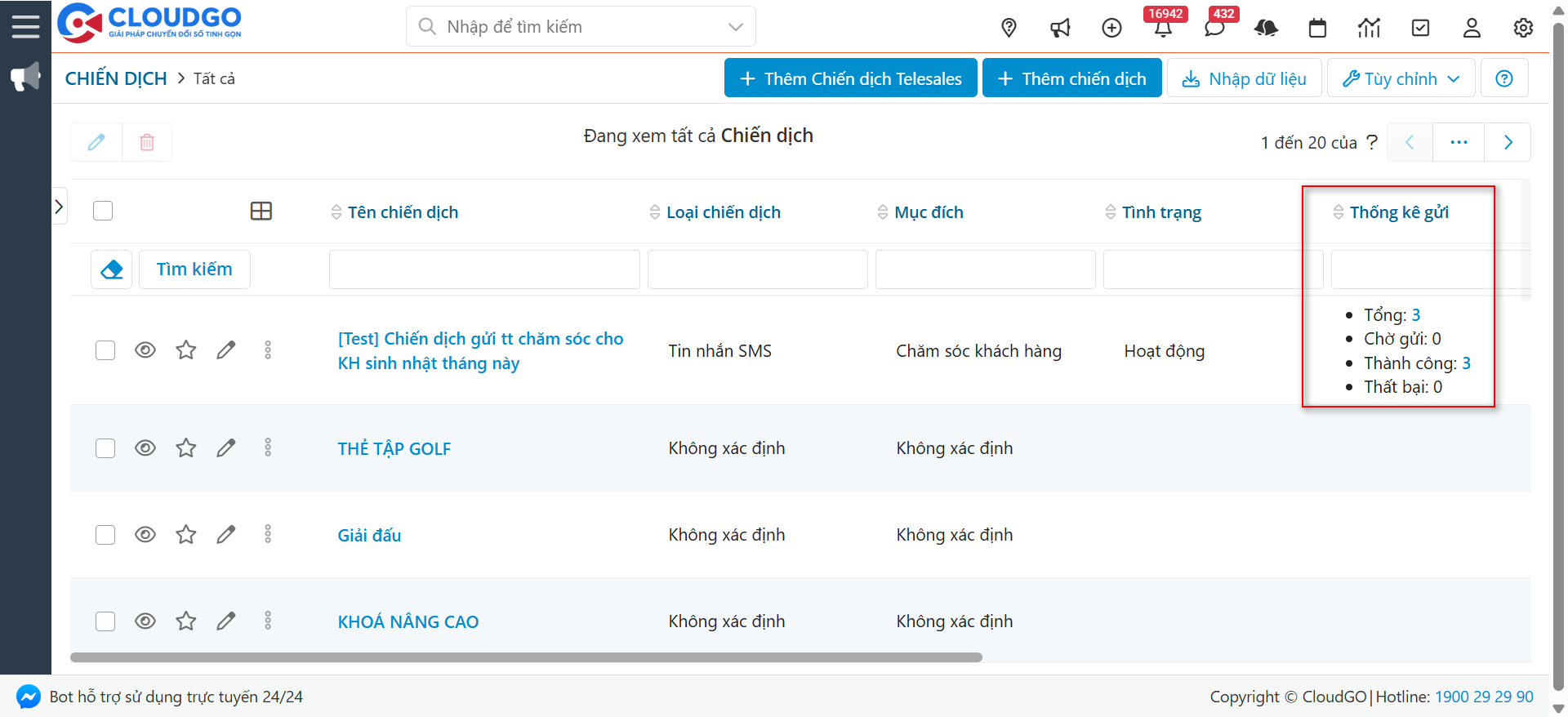This screenshot has width=1568, height=717.
Task: Click Thêm Chiến dịch Telesales button
Action: 850,78
